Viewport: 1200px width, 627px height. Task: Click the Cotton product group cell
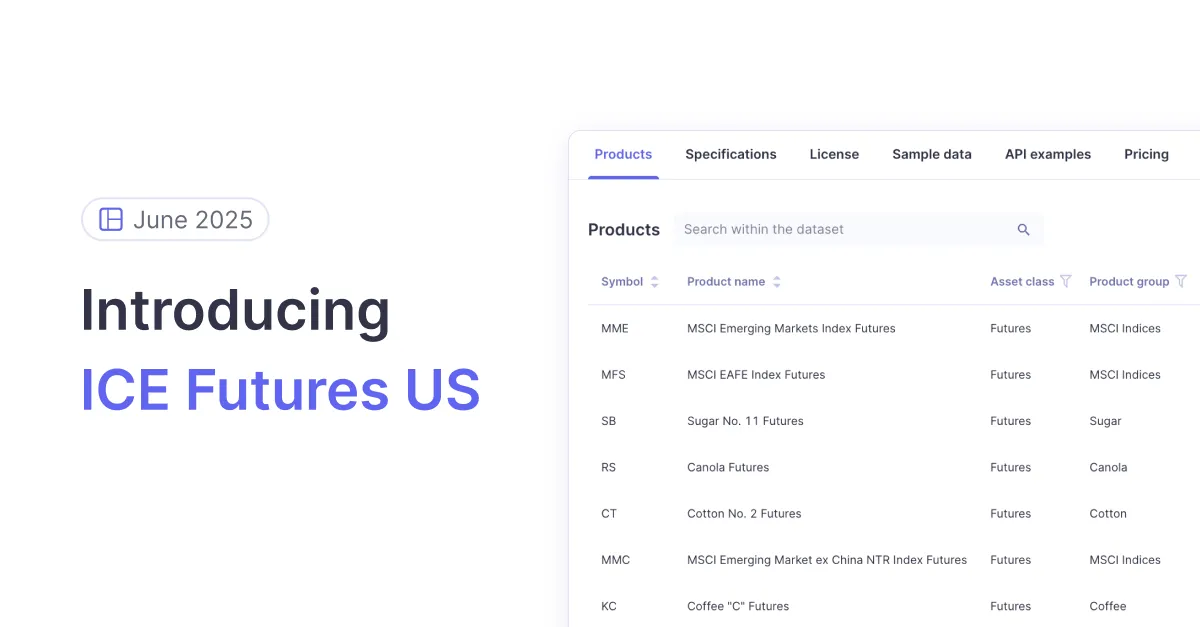point(1108,514)
